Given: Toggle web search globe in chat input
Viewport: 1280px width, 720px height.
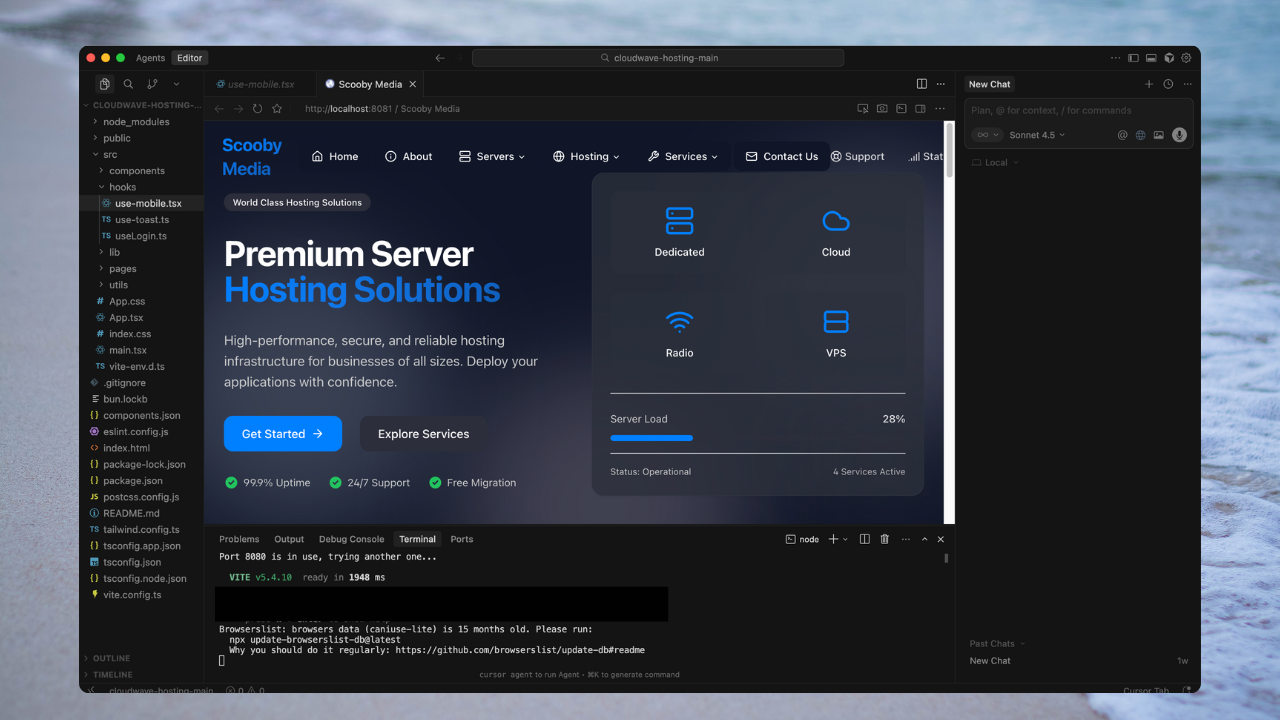Looking at the screenshot, I should tap(1141, 135).
